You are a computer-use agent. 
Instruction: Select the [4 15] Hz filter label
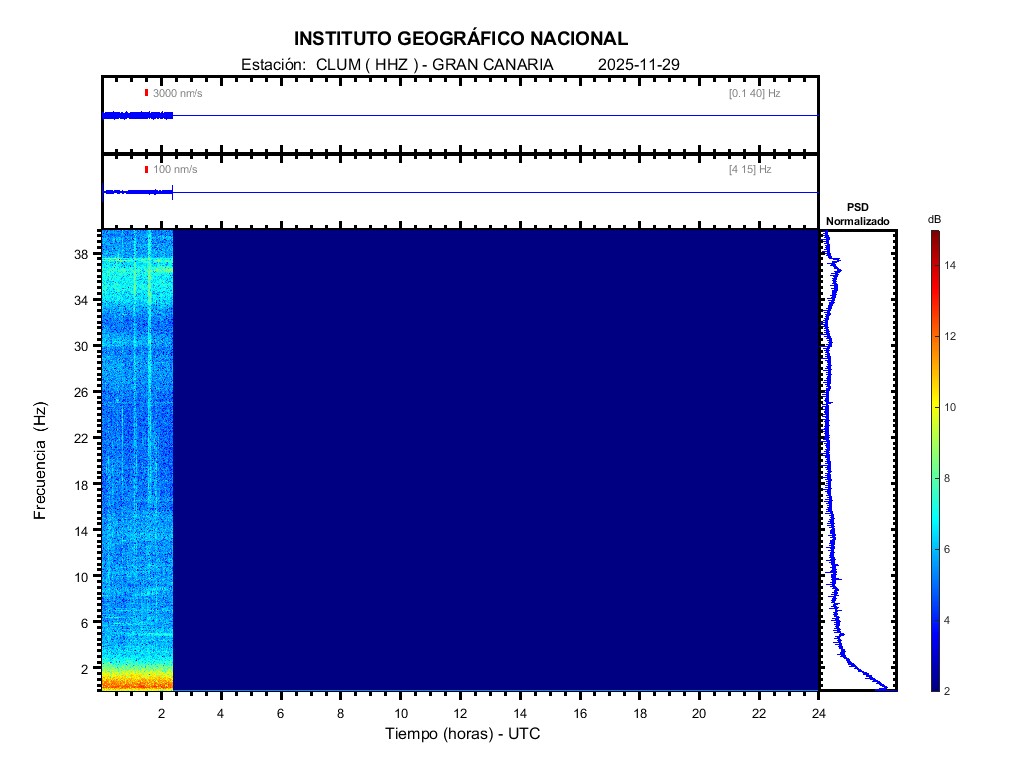750,169
